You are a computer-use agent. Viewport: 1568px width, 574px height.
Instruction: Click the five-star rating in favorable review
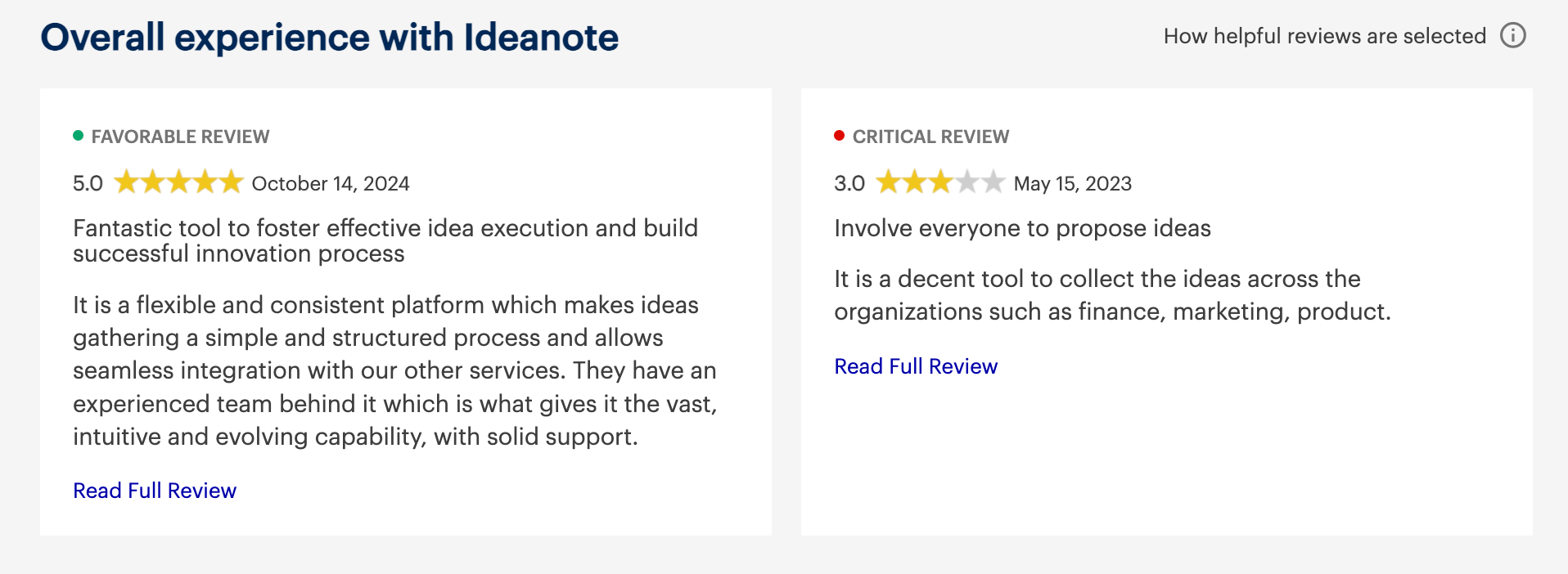pos(178,182)
